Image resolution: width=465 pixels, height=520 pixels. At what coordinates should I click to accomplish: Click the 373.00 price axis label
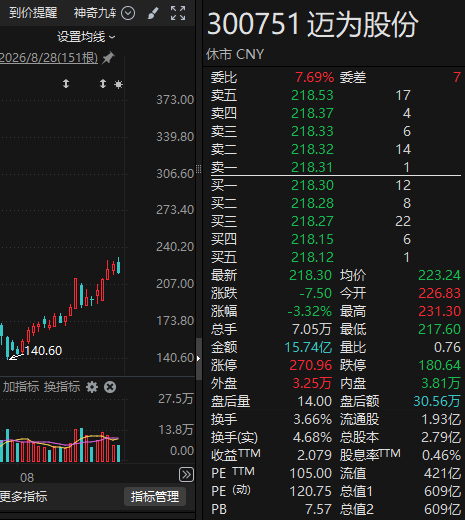(x=175, y=100)
